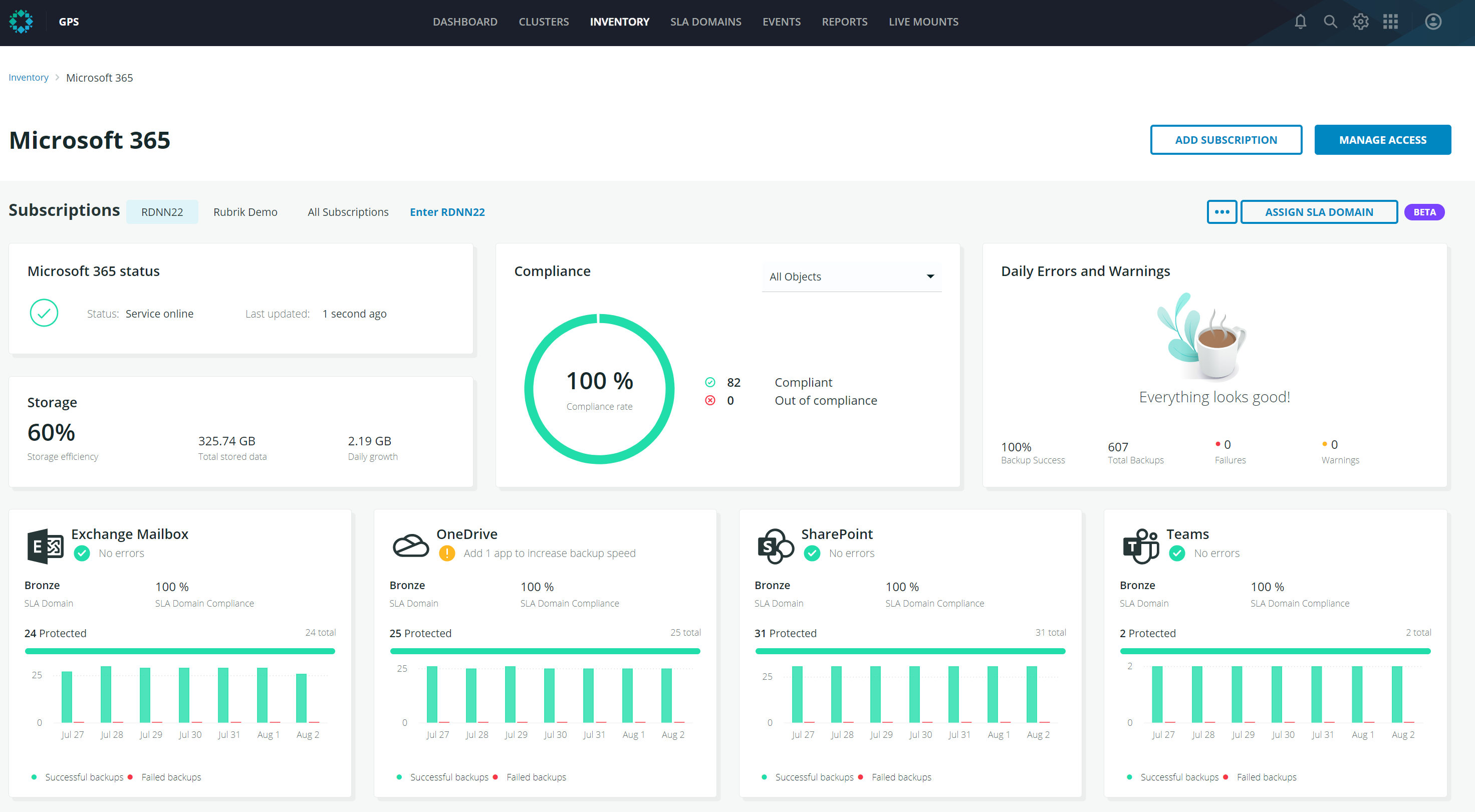Select the Rubrik Demo subscription tab
1475x812 pixels.
point(245,212)
